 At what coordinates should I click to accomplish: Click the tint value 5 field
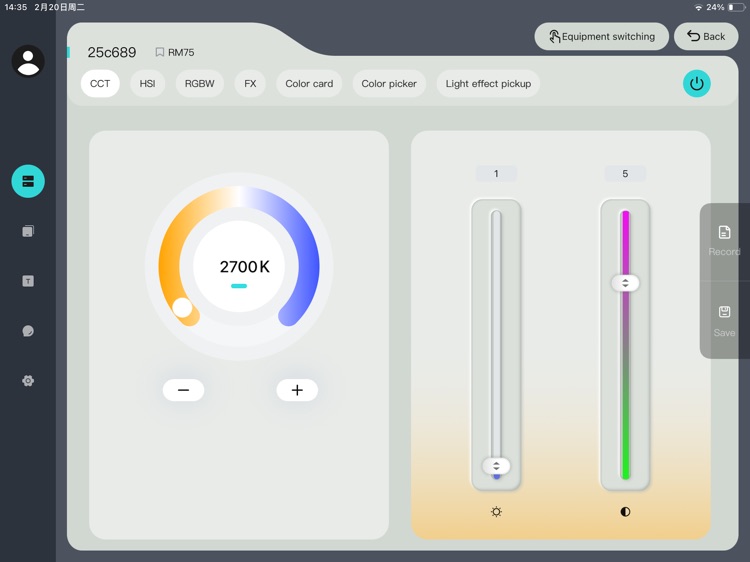[x=625, y=174]
